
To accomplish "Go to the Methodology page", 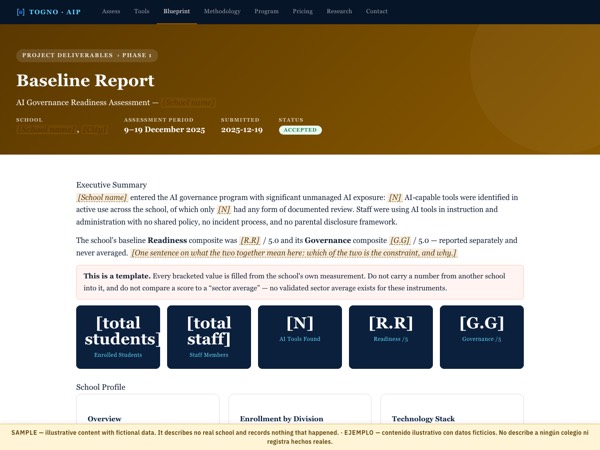I will (222, 11).
